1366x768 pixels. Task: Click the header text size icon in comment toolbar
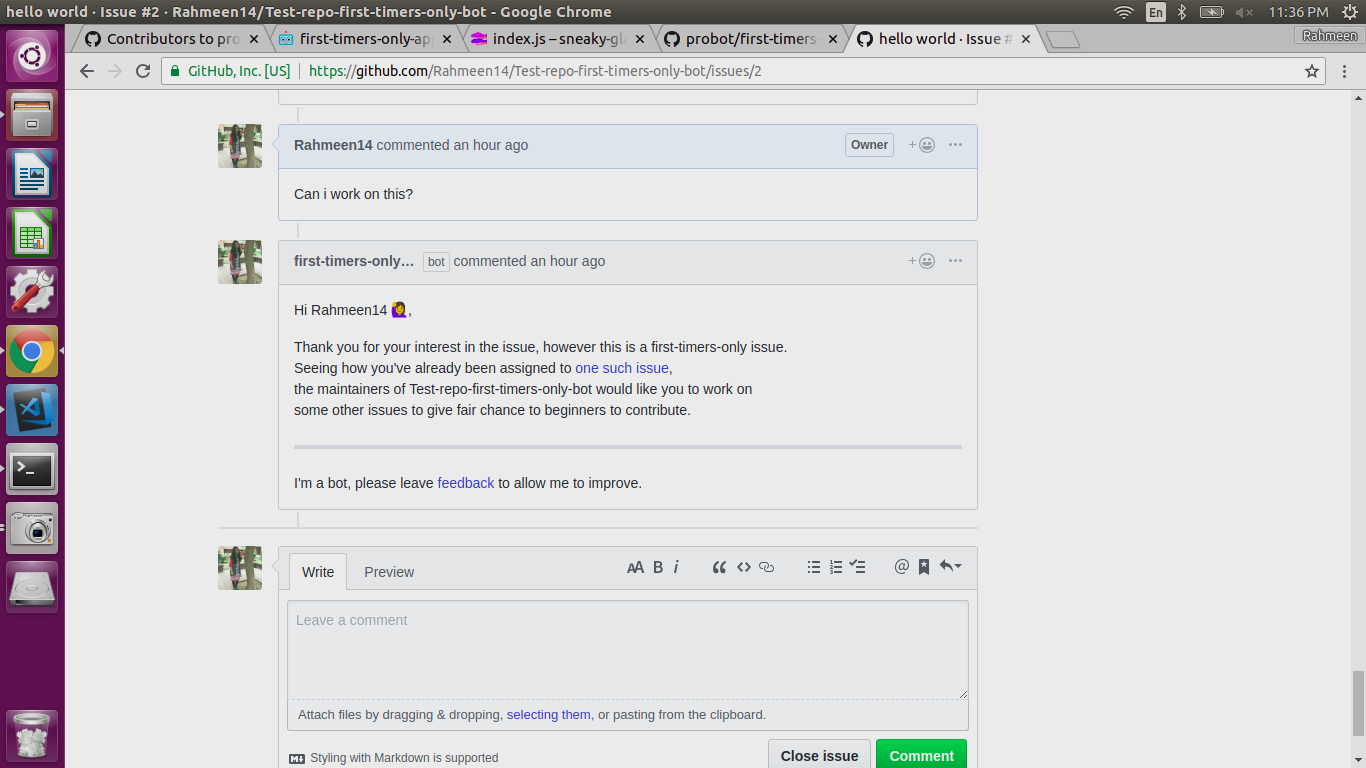tap(635, 567)
